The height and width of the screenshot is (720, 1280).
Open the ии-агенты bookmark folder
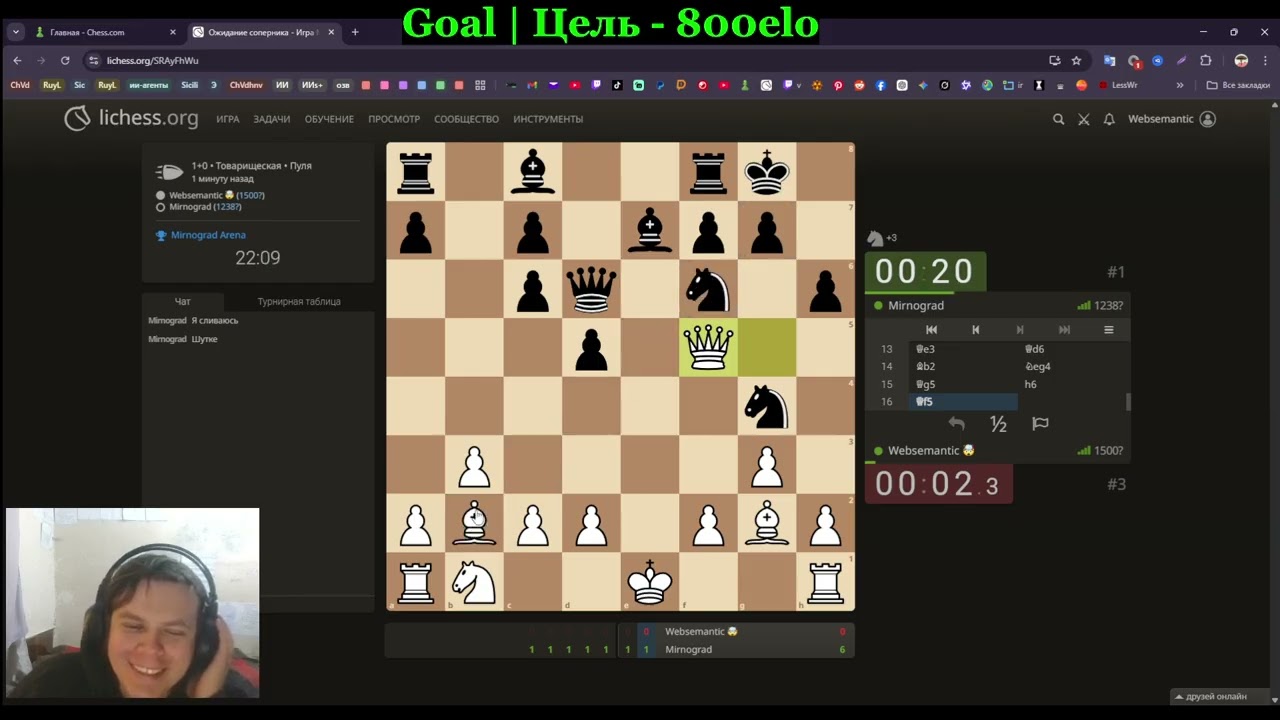coord(148,85)
